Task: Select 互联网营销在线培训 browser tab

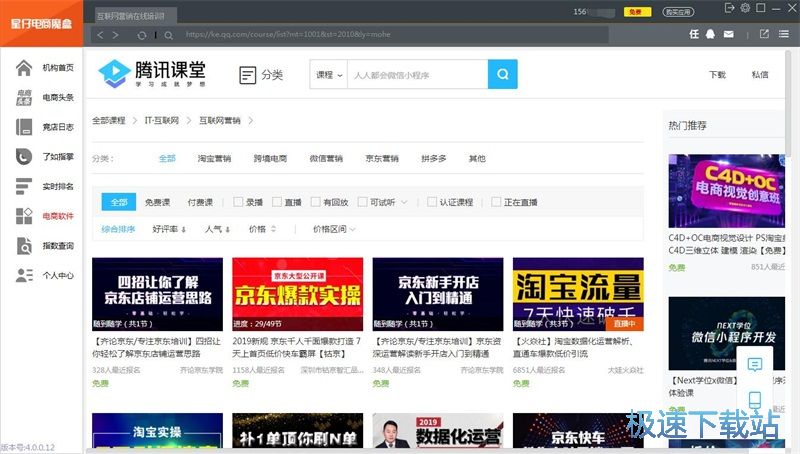Action: (135, 16)
